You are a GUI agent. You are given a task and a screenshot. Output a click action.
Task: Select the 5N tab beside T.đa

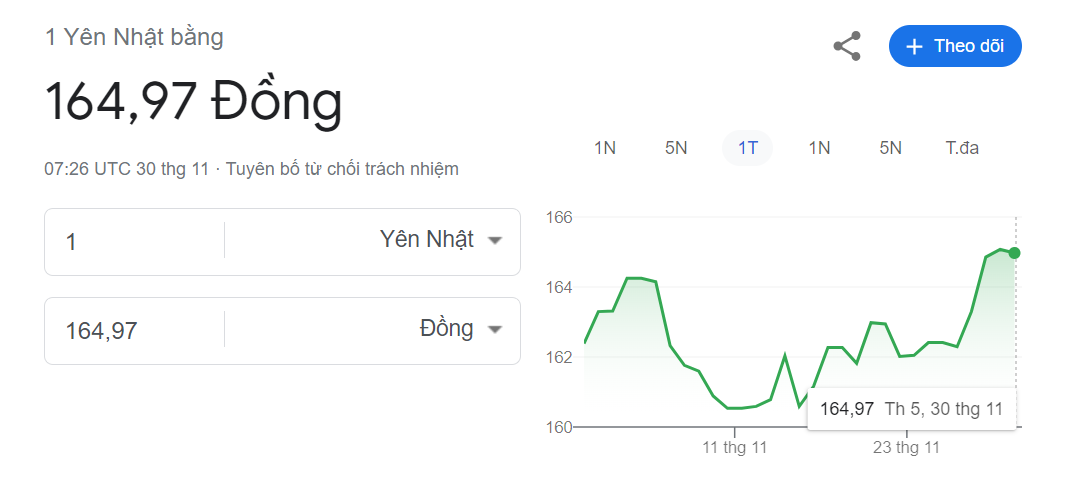pyautogui.click(x=891, y=148)
